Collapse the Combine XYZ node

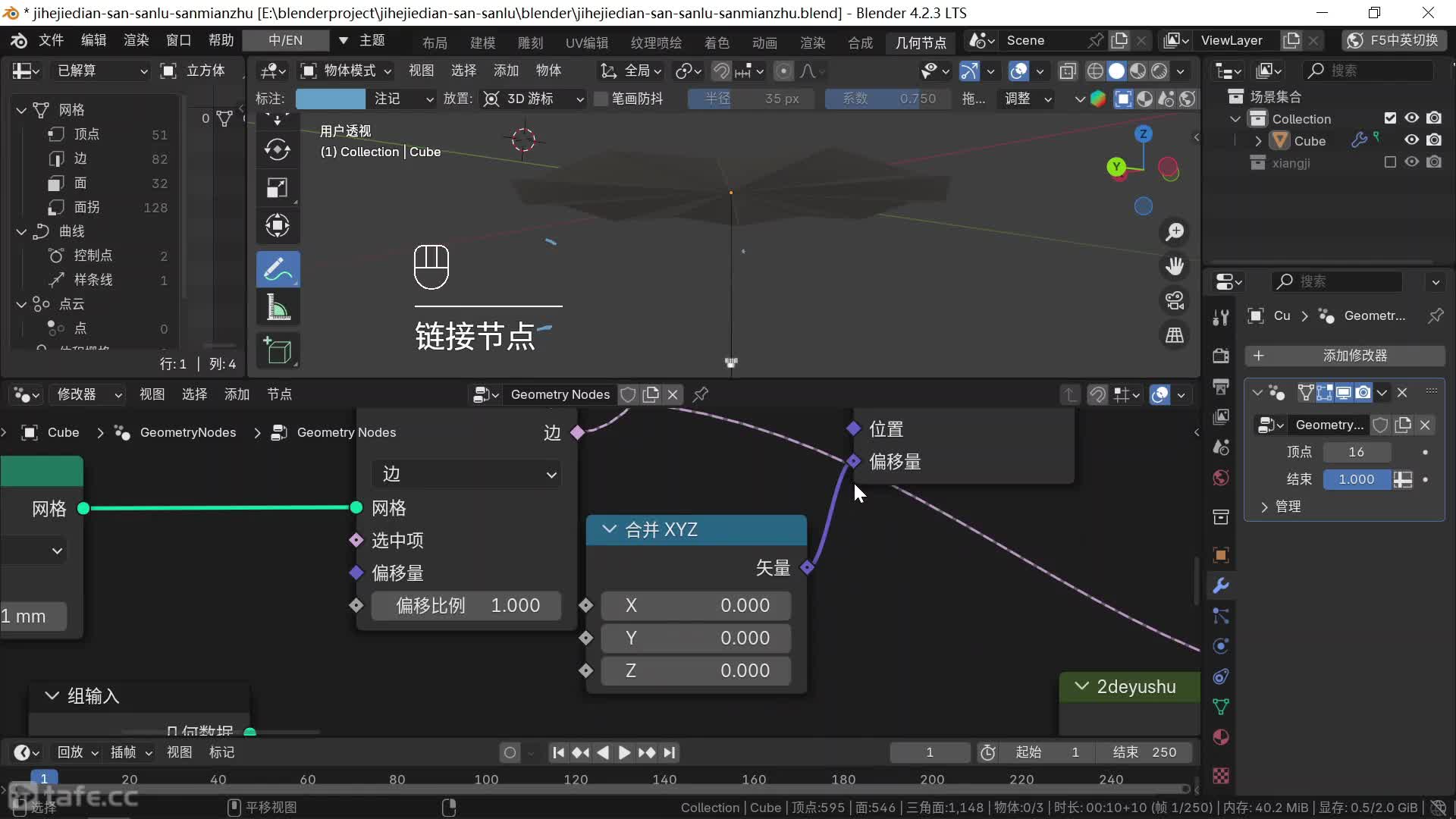coord(609,529)
